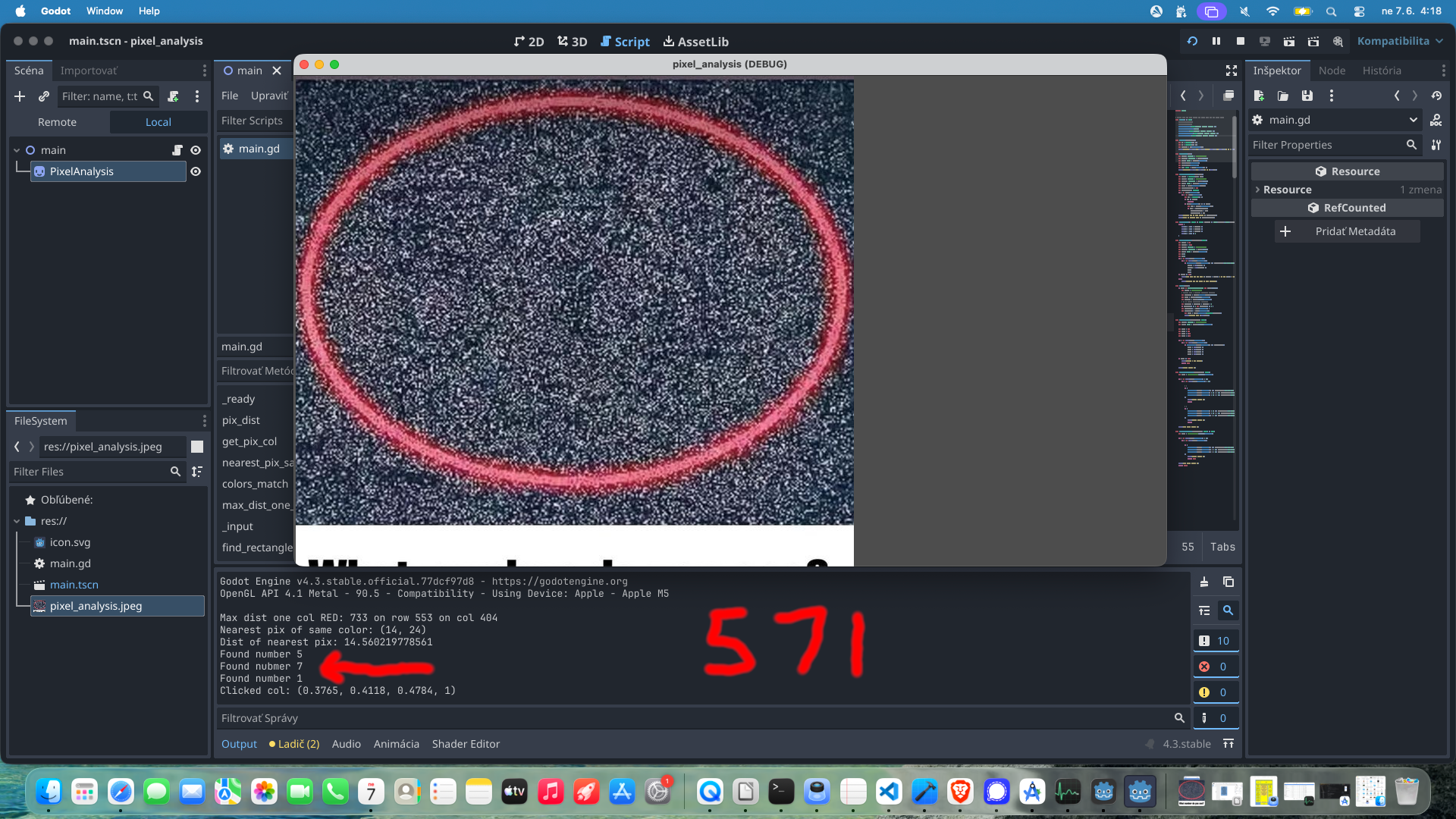Open the Upraviť menu in script editor

[x=269, y=96]
